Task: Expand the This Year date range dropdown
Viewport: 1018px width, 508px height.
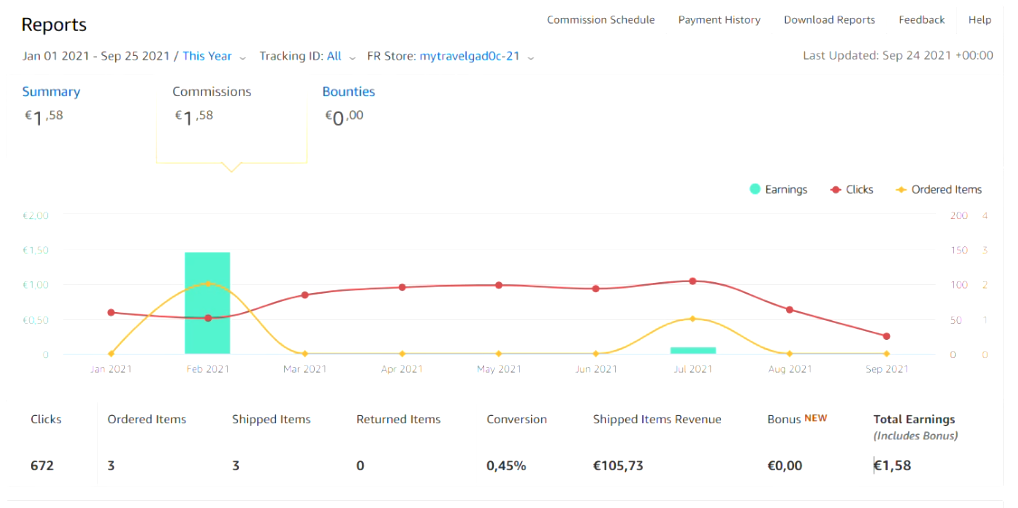Action: (214, 57)
